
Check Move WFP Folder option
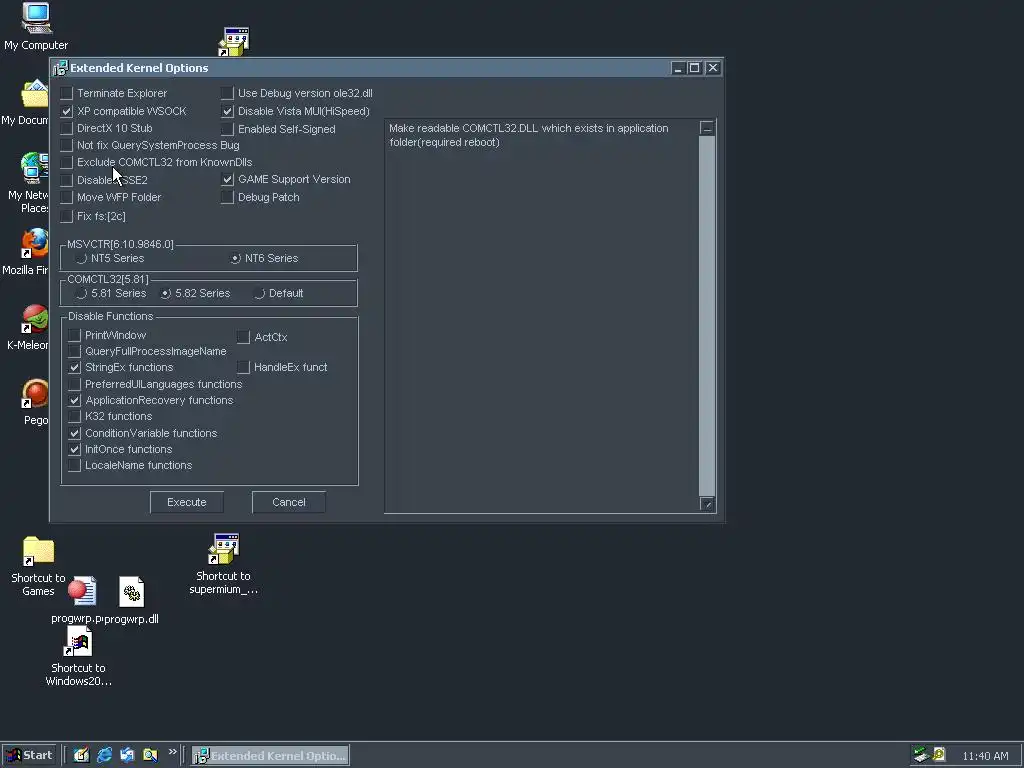[x=67, y=197]
